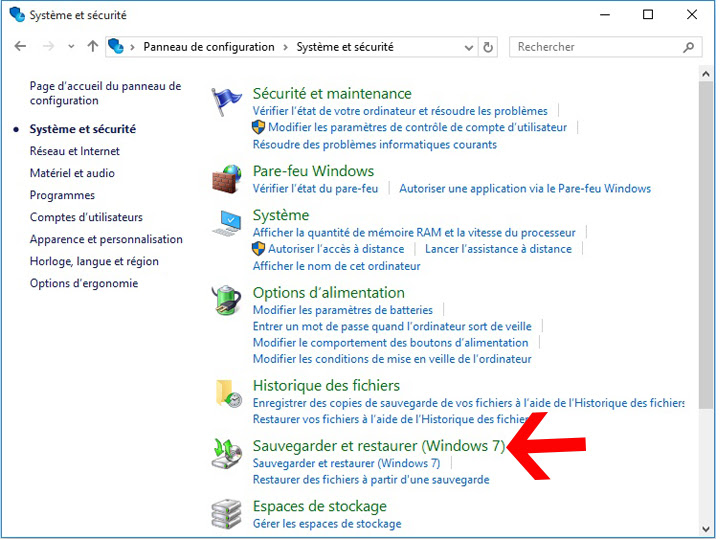Open Apparence et personnalisation category
The width and height of the screenshot is (720, 540).
tap(106, 239)
